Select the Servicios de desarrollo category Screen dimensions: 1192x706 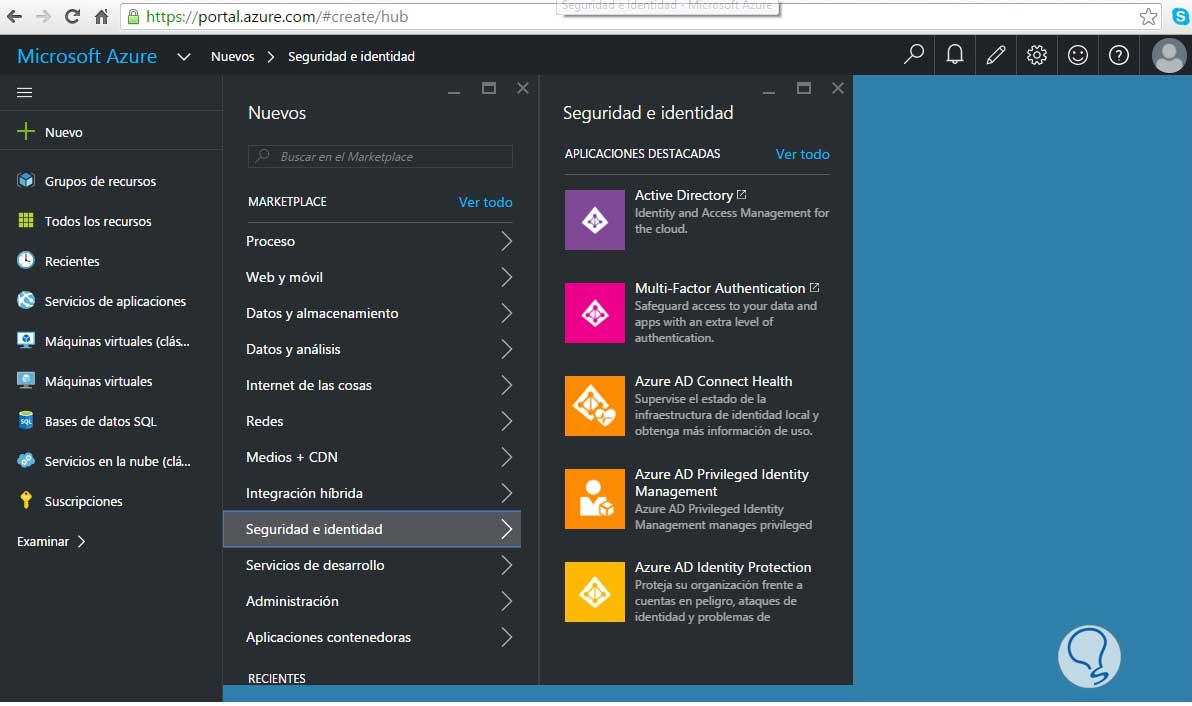(372, 565)
